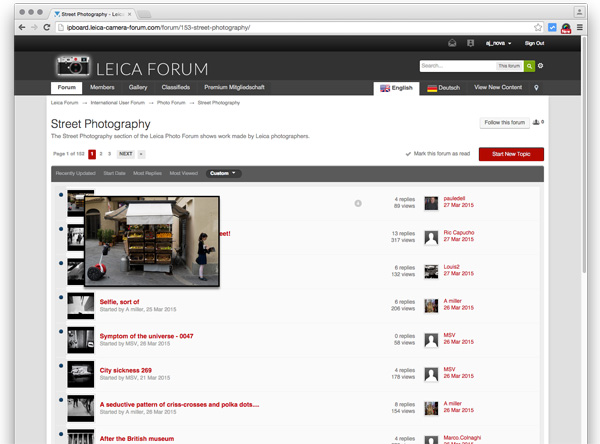
Task: Click the Start New Topic button
Action: [511, 154]
